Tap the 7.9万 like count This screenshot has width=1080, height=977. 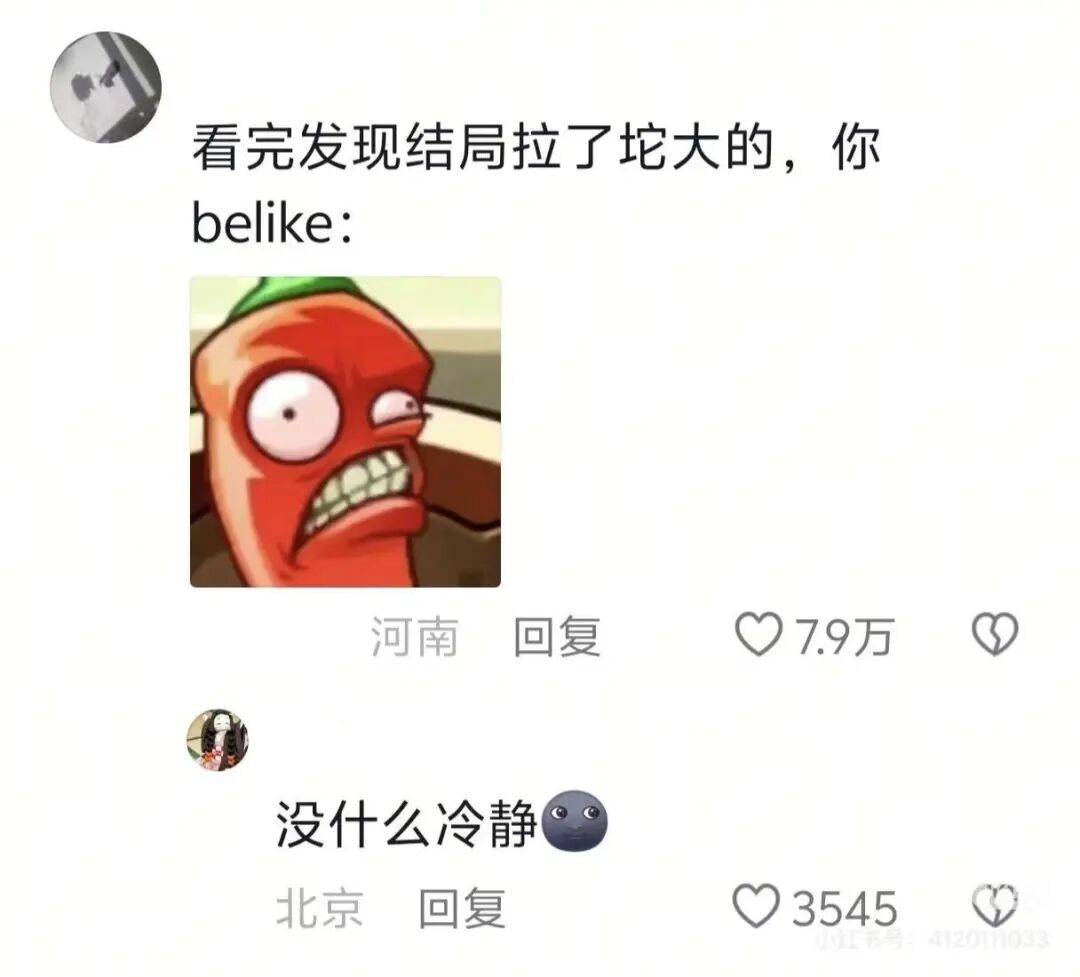click(844, 636)
